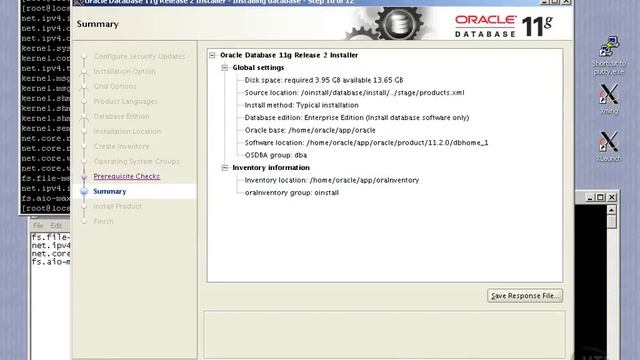640x360 pixels.
Task: Select the Disk space required 3.95 GB row
Action: tap(324, 80)
